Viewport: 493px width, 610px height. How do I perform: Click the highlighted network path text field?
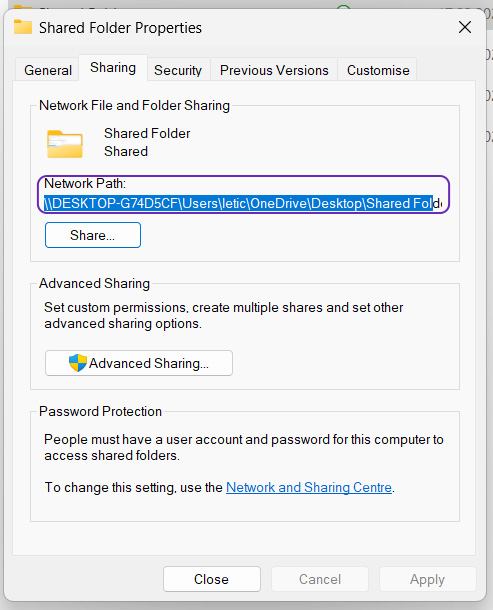point(243,203)
